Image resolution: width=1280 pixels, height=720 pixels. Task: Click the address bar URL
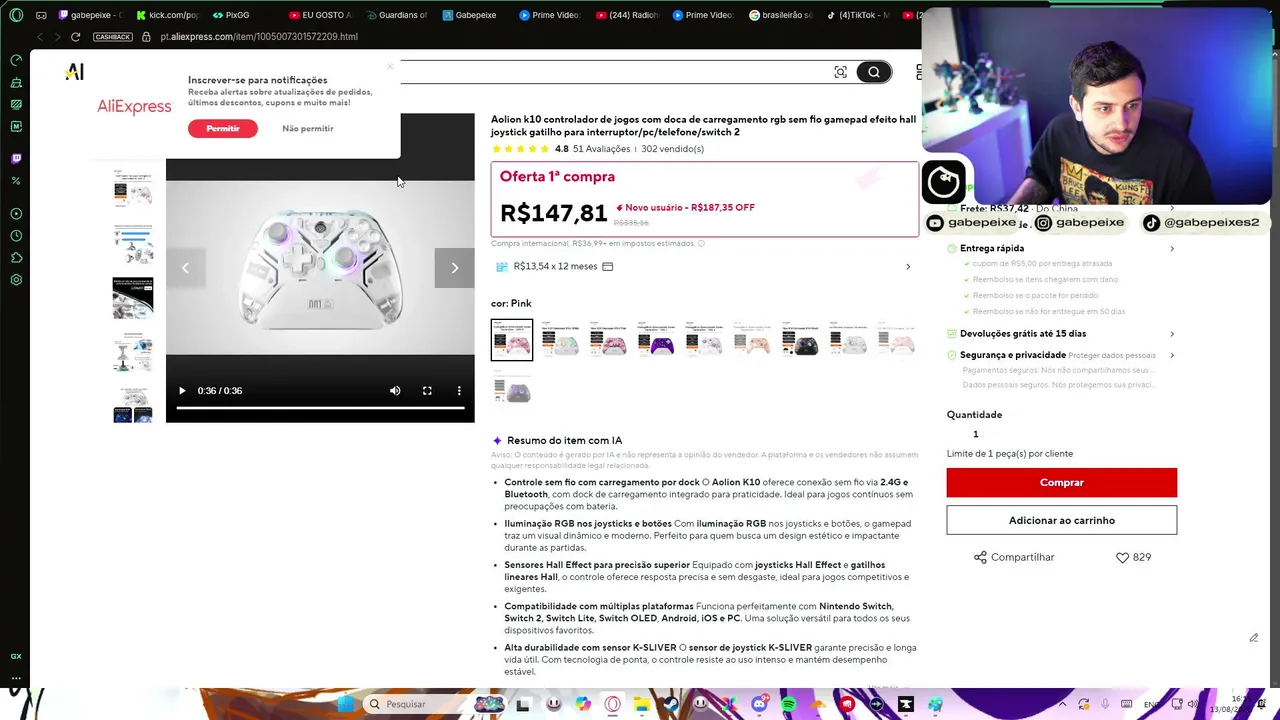click(x=259, y=37)
